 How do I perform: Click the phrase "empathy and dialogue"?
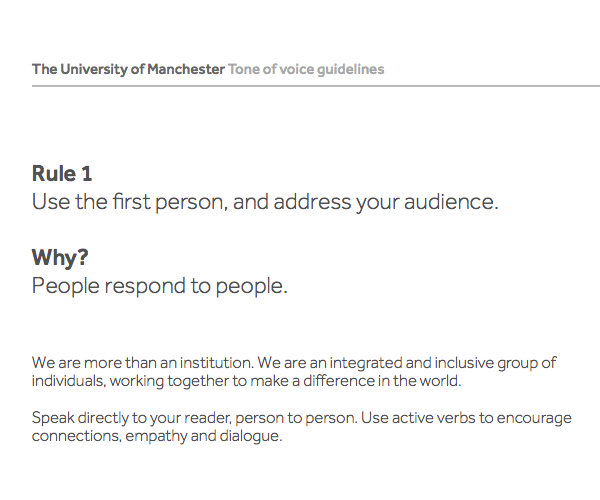pyautogui.click(x=204, y=436)
